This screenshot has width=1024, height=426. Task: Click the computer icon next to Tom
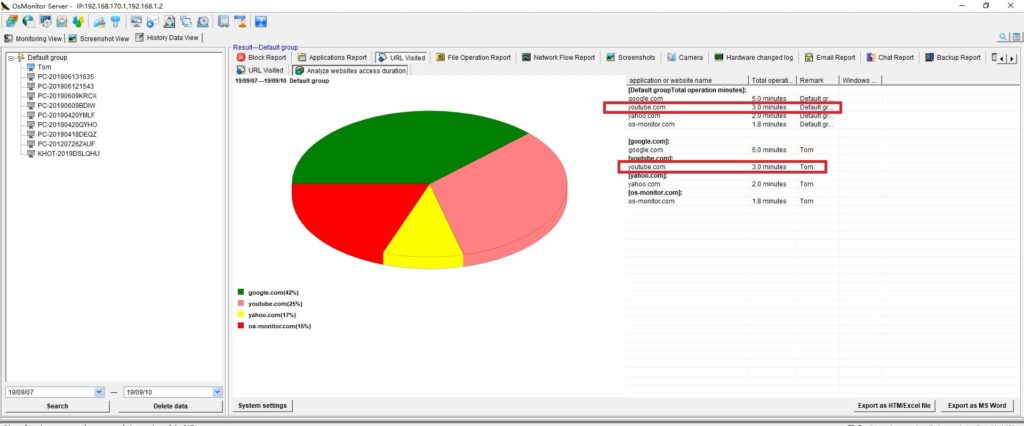point(31,67)
